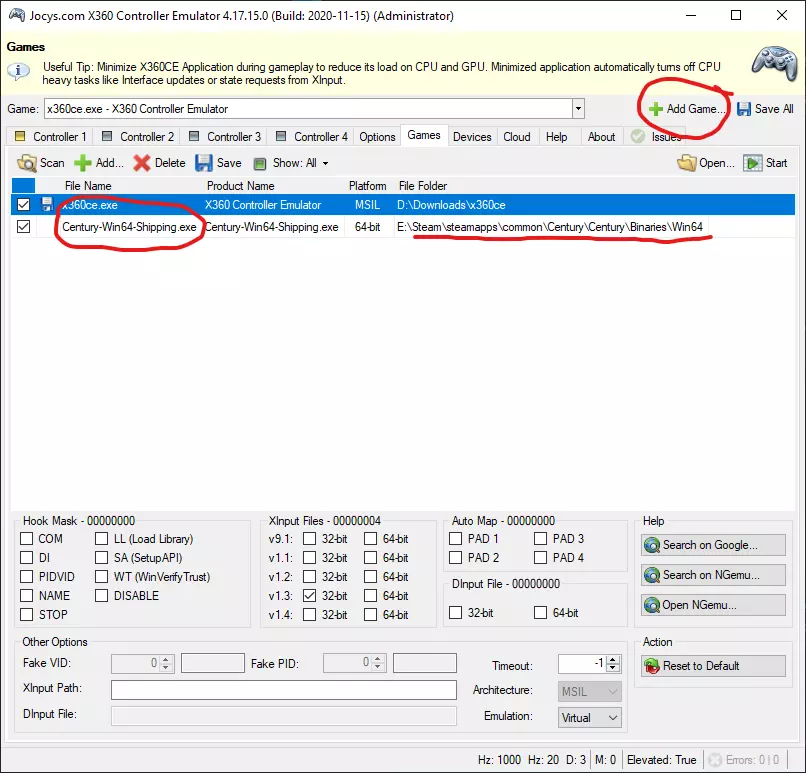Switch to the Controller 3 tab
This screenshot has height=773, width=806.
(225, 137)
